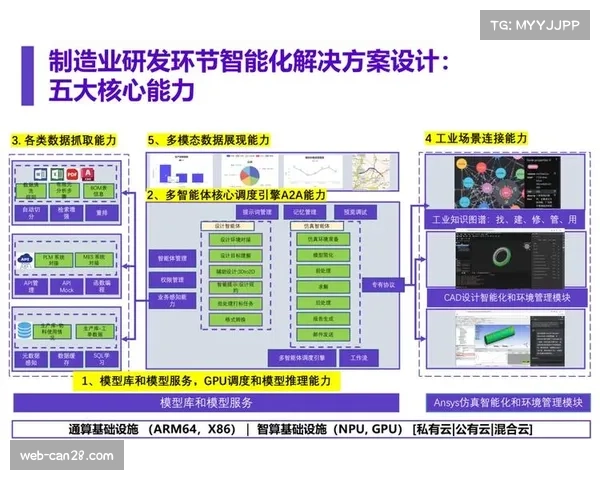Click the 权限管理 block
600x480 pixels.
[x=173, y=280]
